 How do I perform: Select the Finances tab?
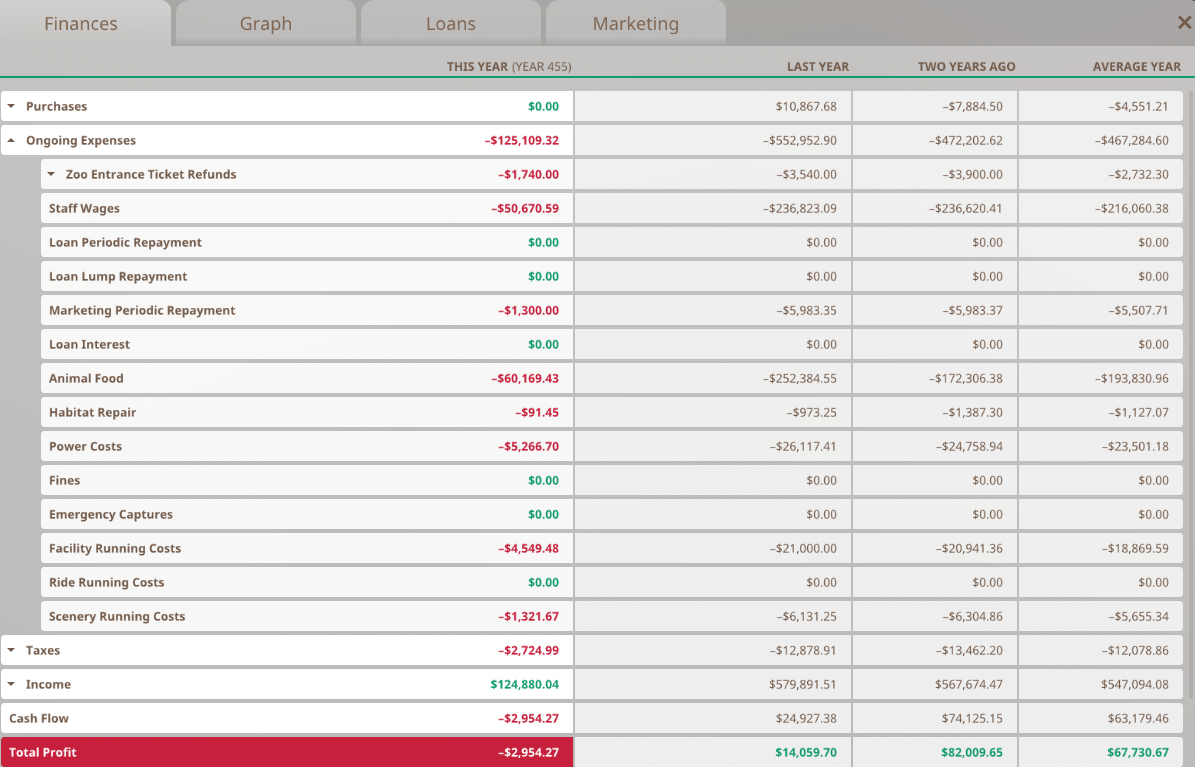click(81, 24)
